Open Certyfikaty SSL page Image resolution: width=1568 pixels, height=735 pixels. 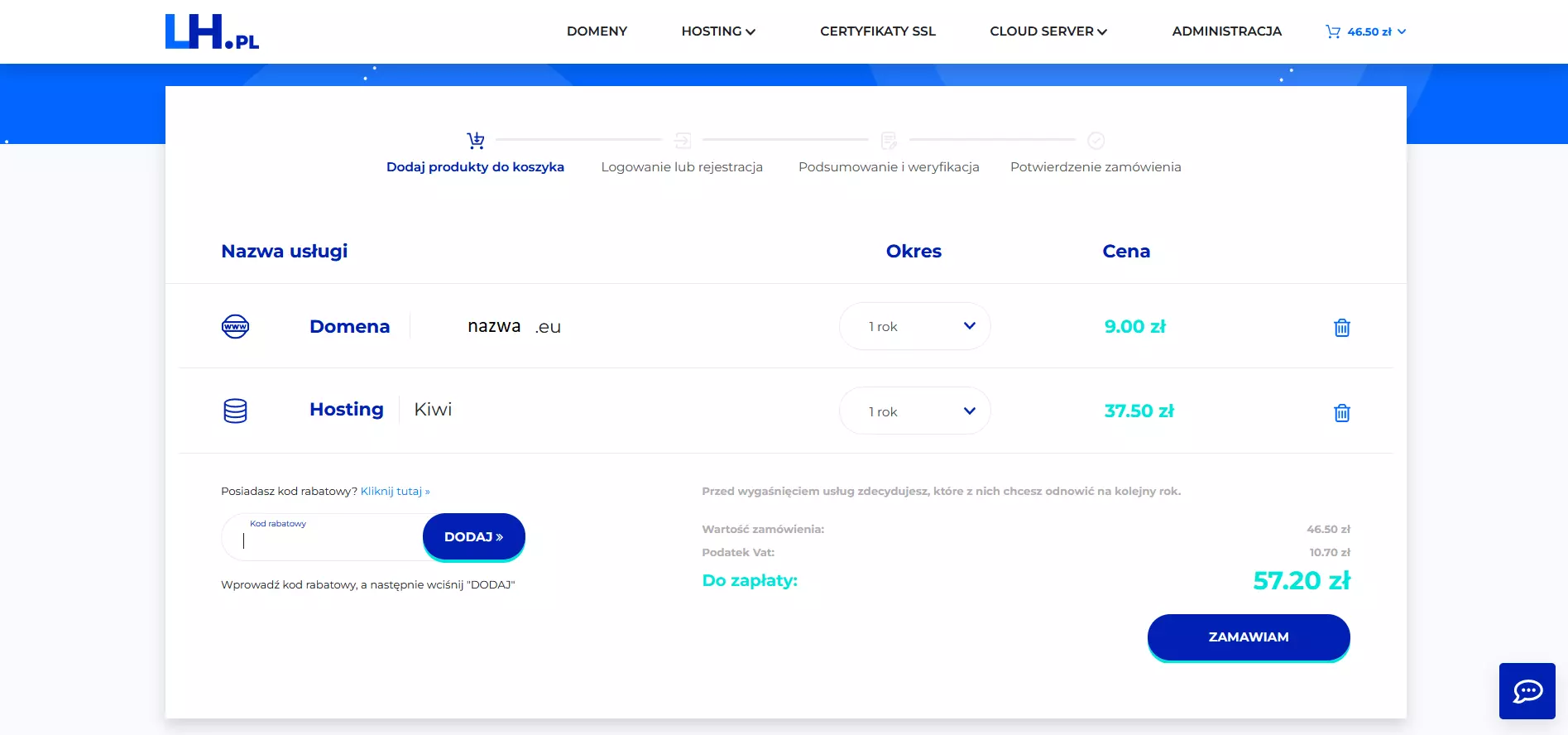[x=878, y=31]
